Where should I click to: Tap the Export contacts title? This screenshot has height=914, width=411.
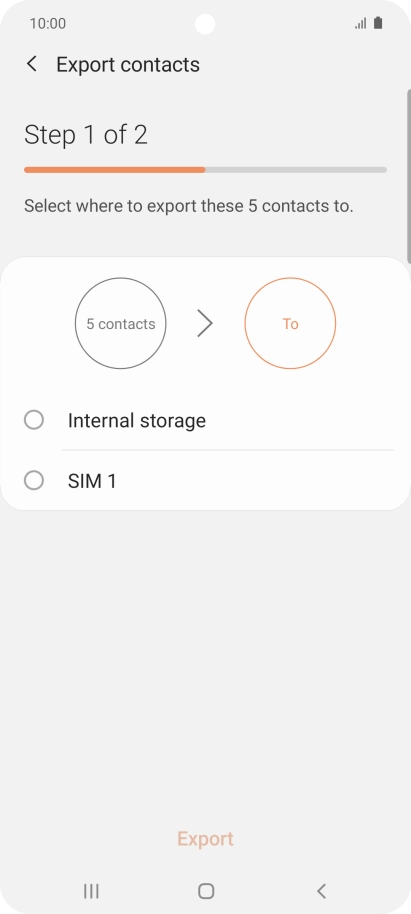[128, 64]
